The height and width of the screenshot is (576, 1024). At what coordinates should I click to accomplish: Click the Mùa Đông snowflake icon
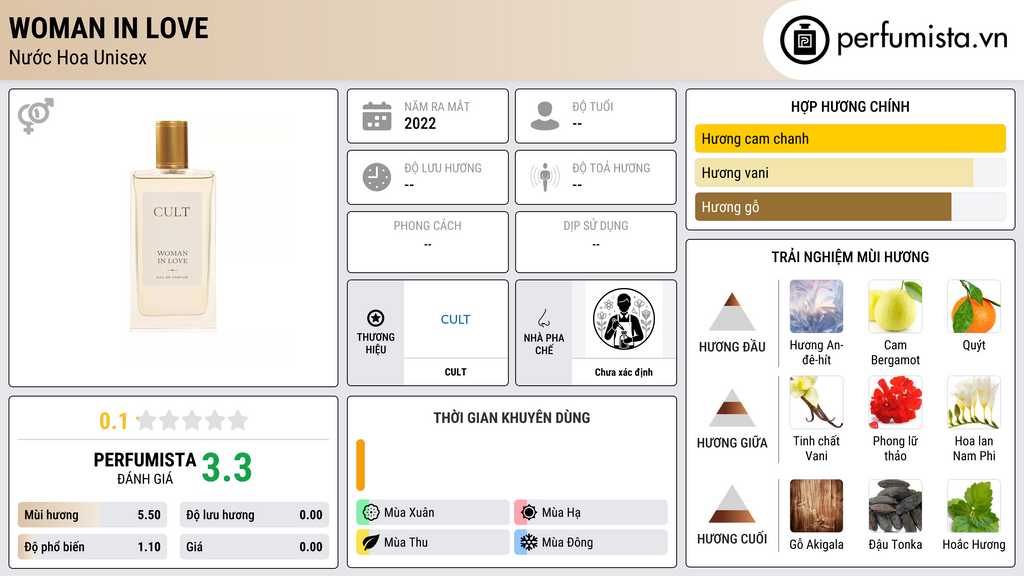529,543
